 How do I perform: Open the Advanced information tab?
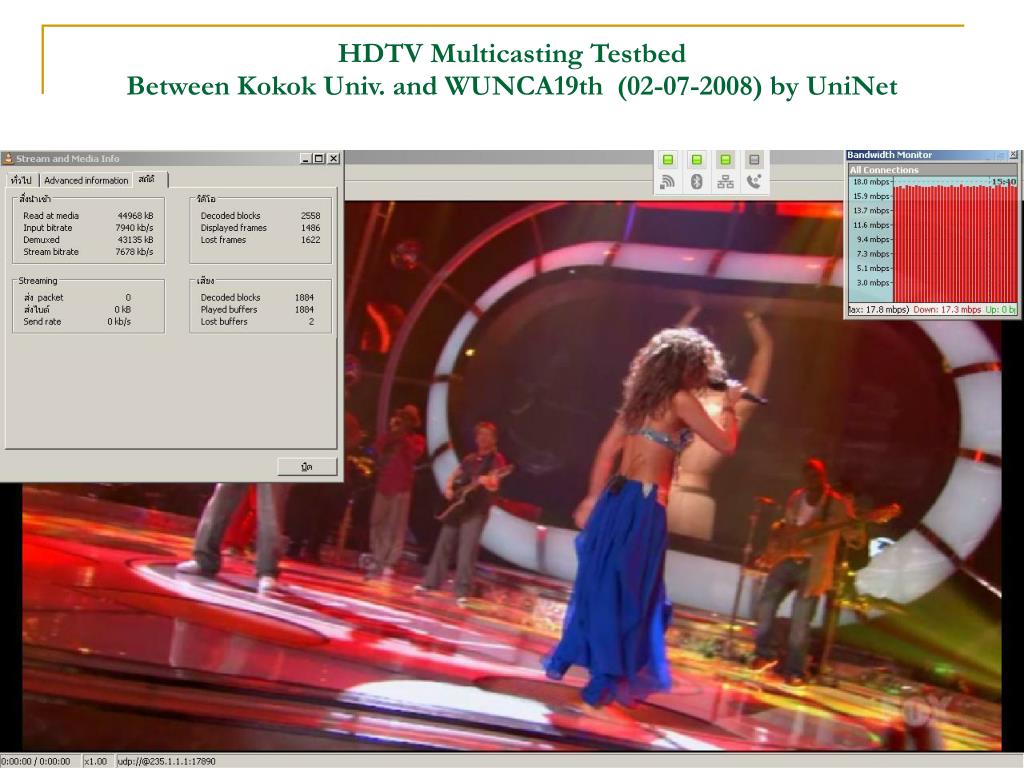pyautogui.click(x=86, y=180)
